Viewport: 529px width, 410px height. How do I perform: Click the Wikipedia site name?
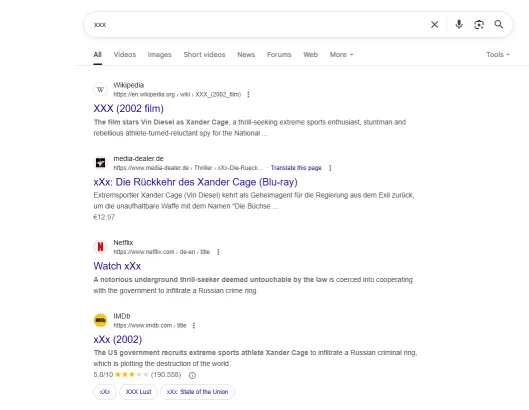coord(129,85)
